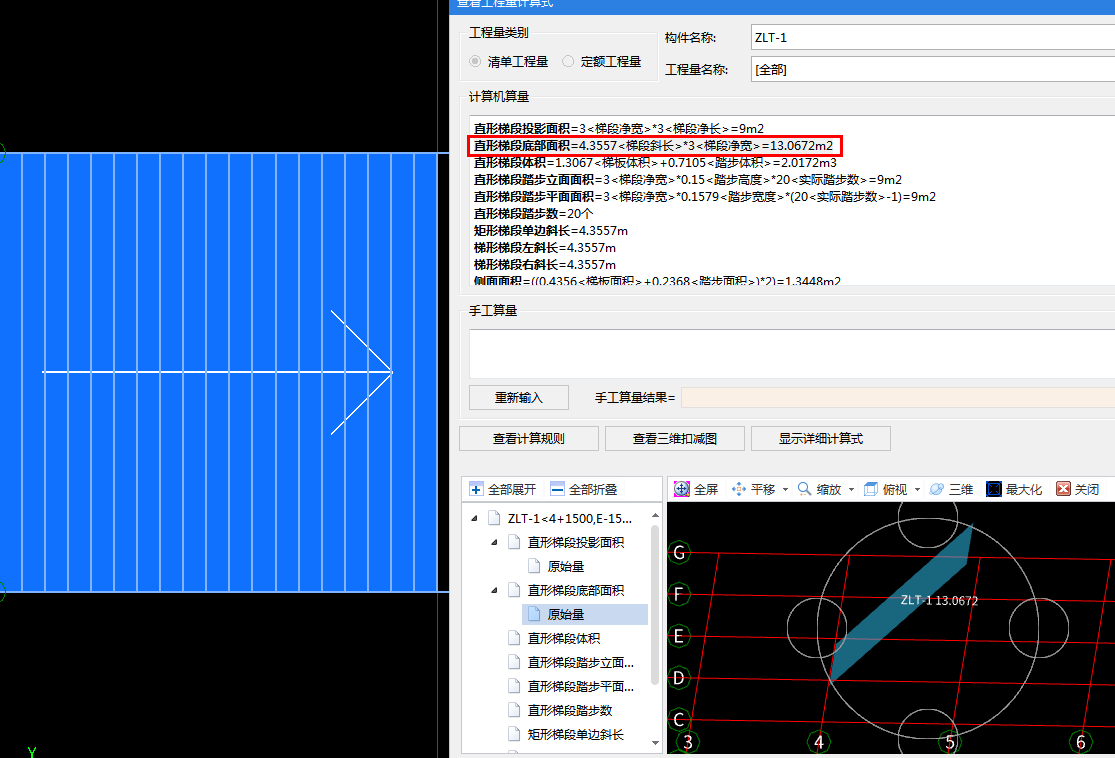The width and height of the screenshot is (1115, 758).
Task: Click the 手工算量 text area
Action: tap(791, 353)
